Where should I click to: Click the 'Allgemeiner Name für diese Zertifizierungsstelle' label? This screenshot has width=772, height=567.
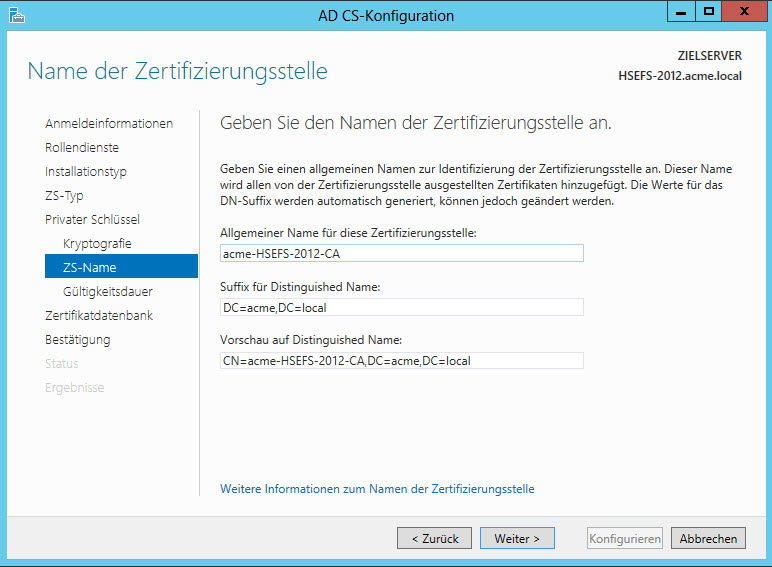(348, 233)
